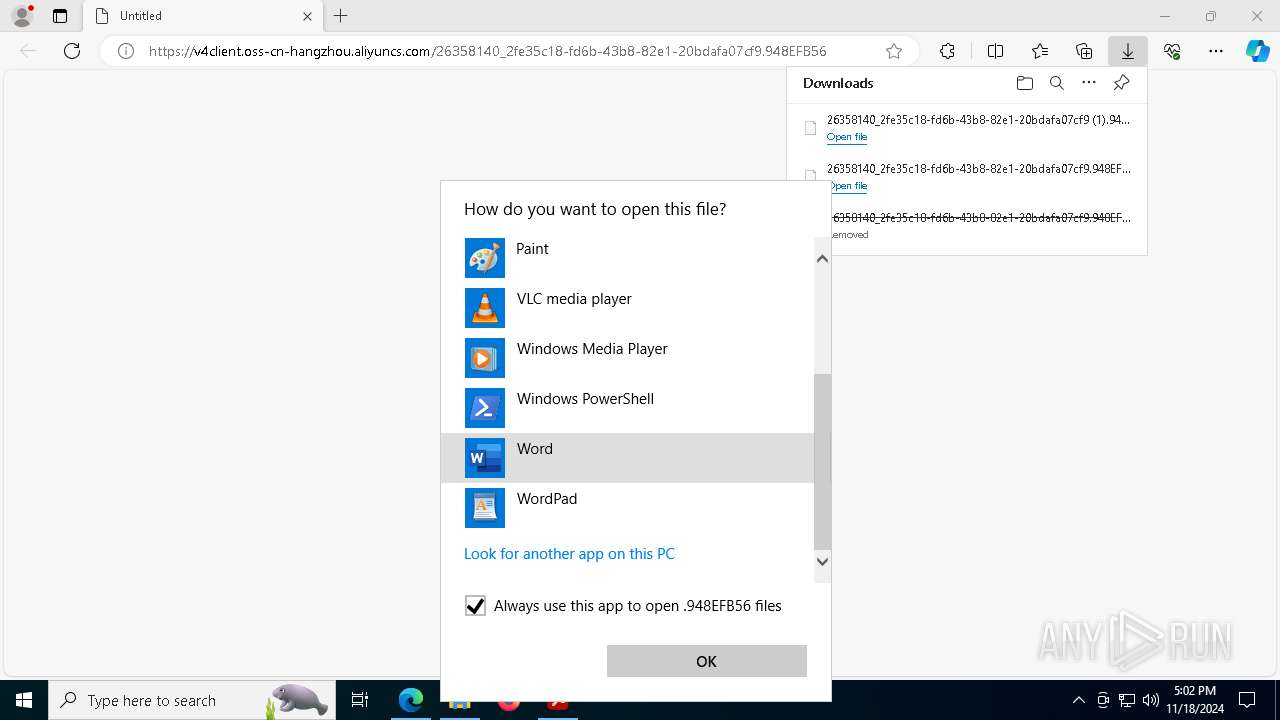Click scroll-up arrow of app list
This screenshot has width=1280, height=720.
822,259
